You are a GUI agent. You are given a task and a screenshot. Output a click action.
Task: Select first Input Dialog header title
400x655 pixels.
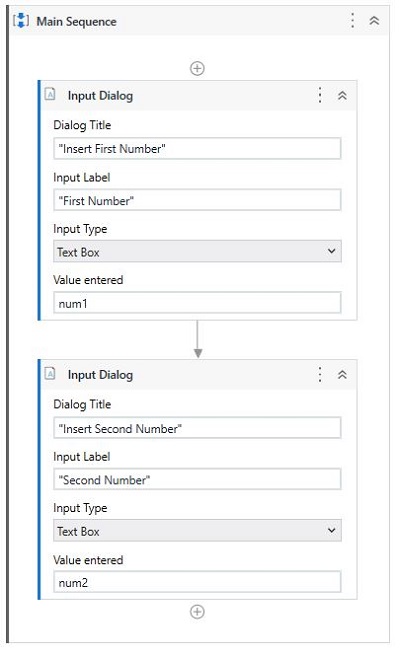point(100,96)
